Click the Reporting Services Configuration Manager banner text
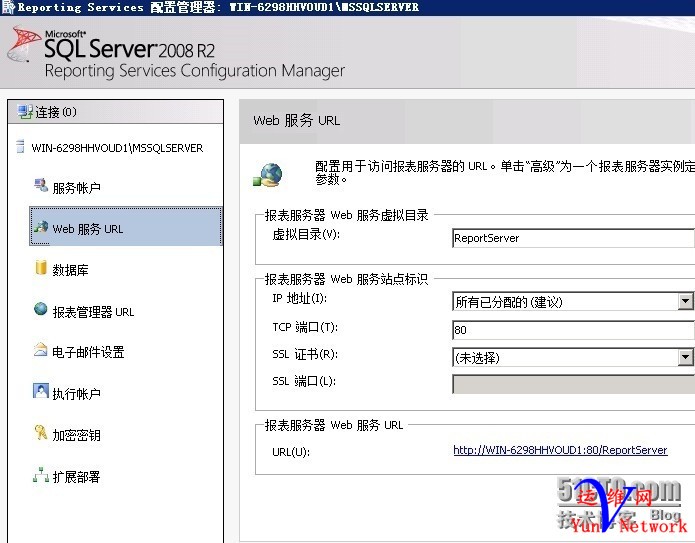Screen dimensions: 695x543 195,71
